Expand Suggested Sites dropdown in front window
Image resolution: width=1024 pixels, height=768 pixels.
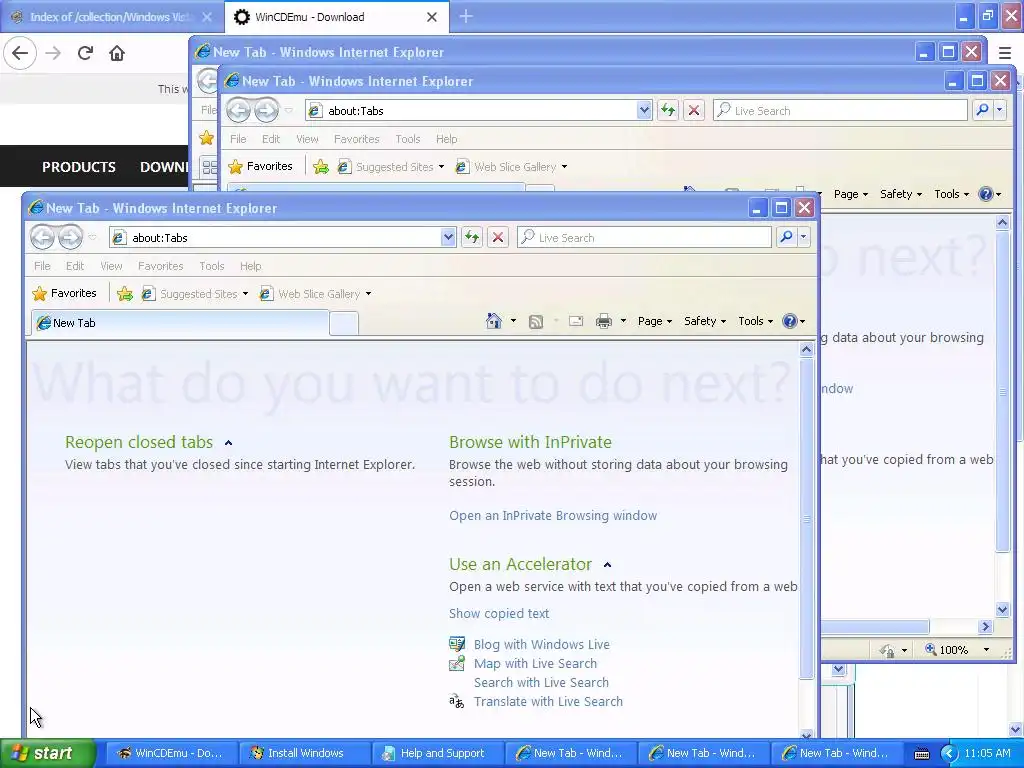click(x=246, y=294)
